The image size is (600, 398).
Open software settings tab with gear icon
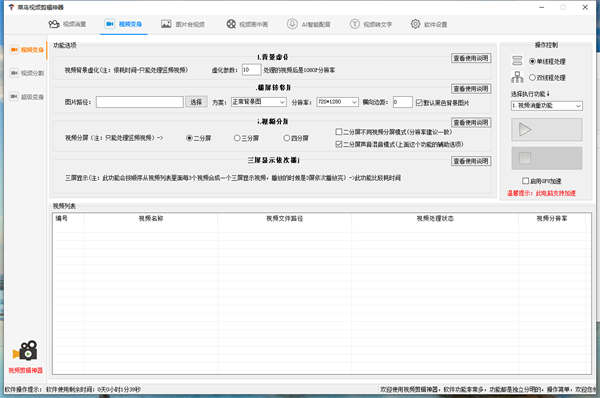429,24
